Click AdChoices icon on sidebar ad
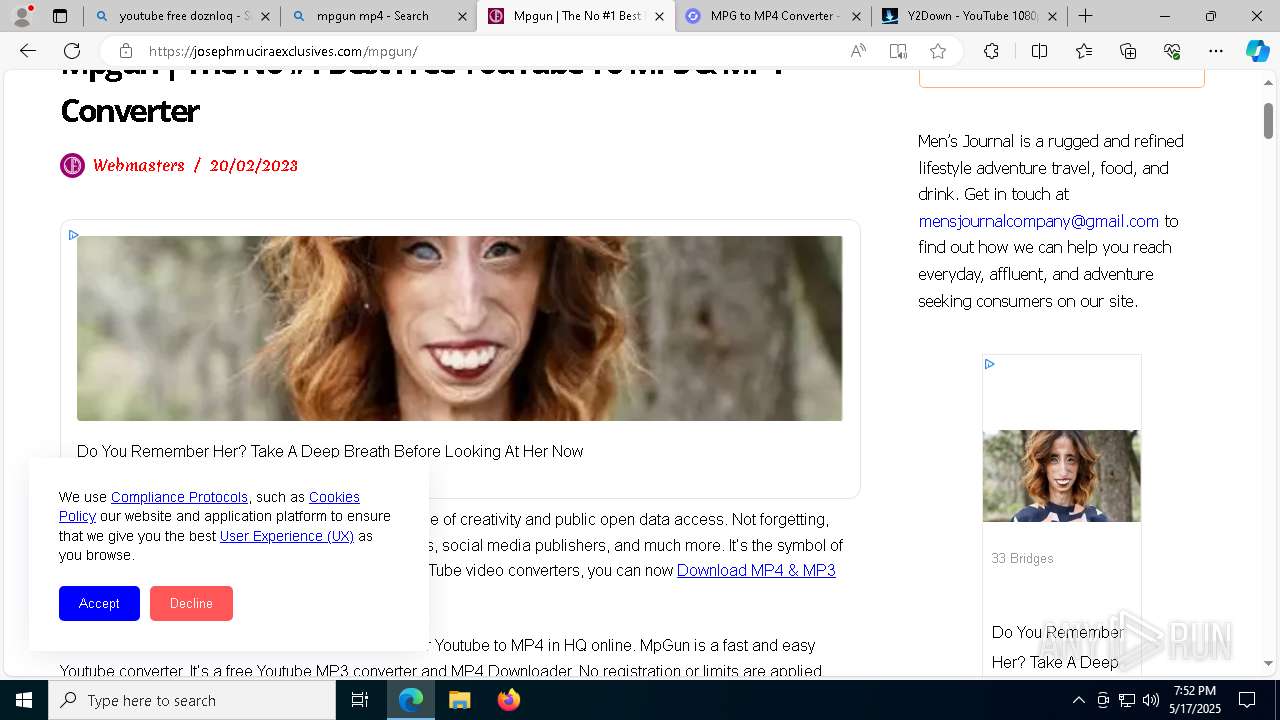The width and height of the screenshot is (1280, 720). [990, 364]
